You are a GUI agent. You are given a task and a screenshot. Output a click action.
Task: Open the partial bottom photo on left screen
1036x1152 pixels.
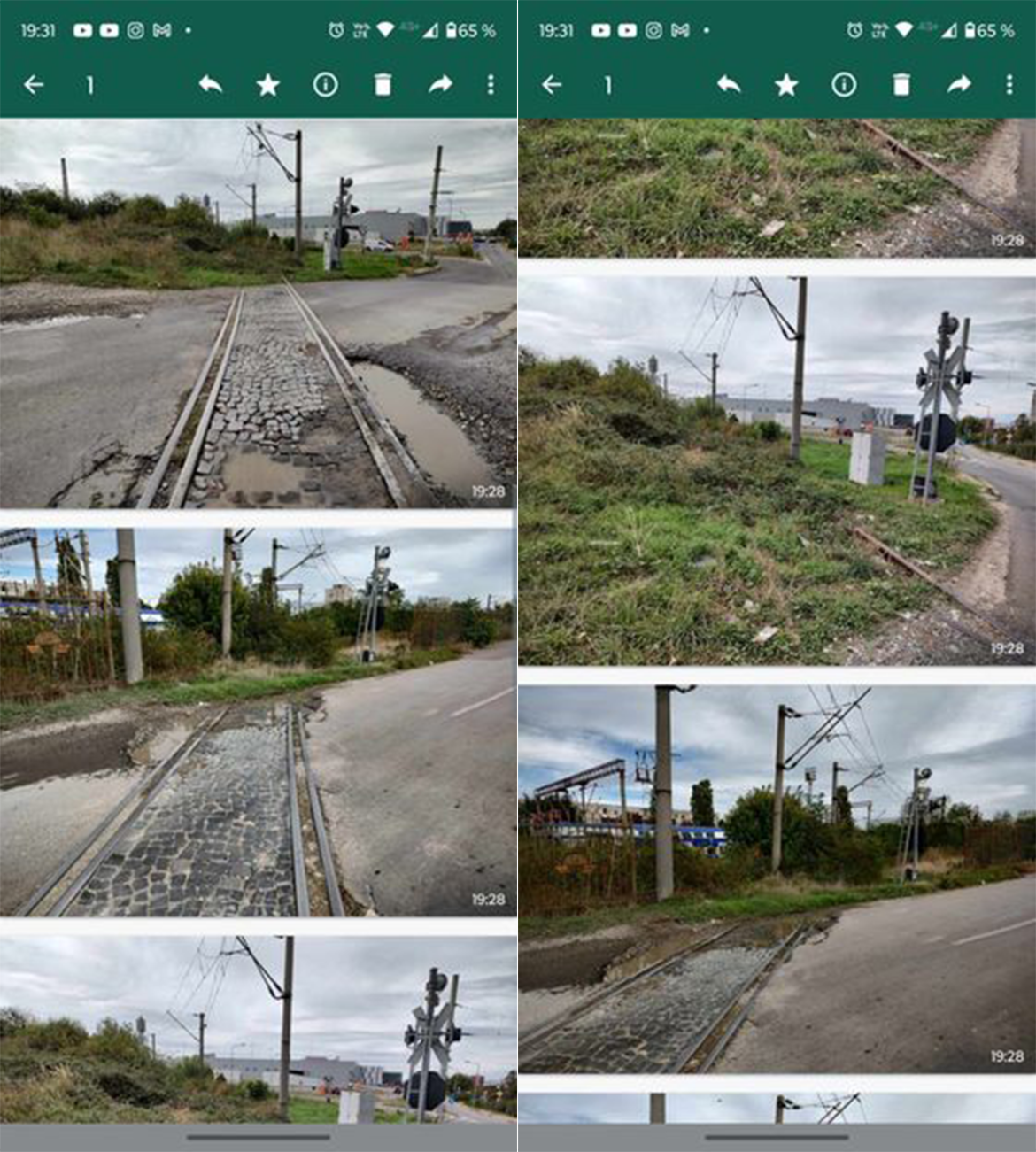[258, 1029]
